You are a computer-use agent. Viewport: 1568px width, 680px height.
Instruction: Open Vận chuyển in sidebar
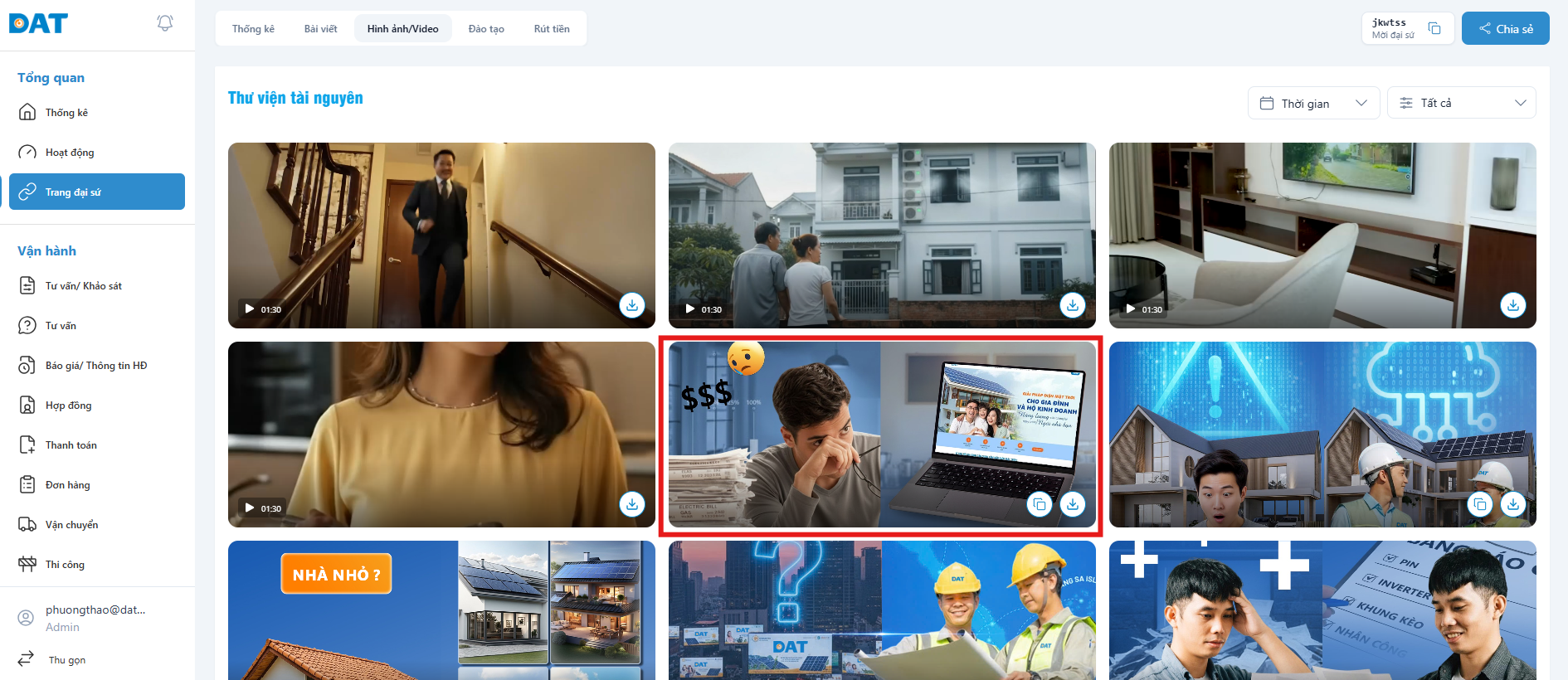click(x=97, y=524)
